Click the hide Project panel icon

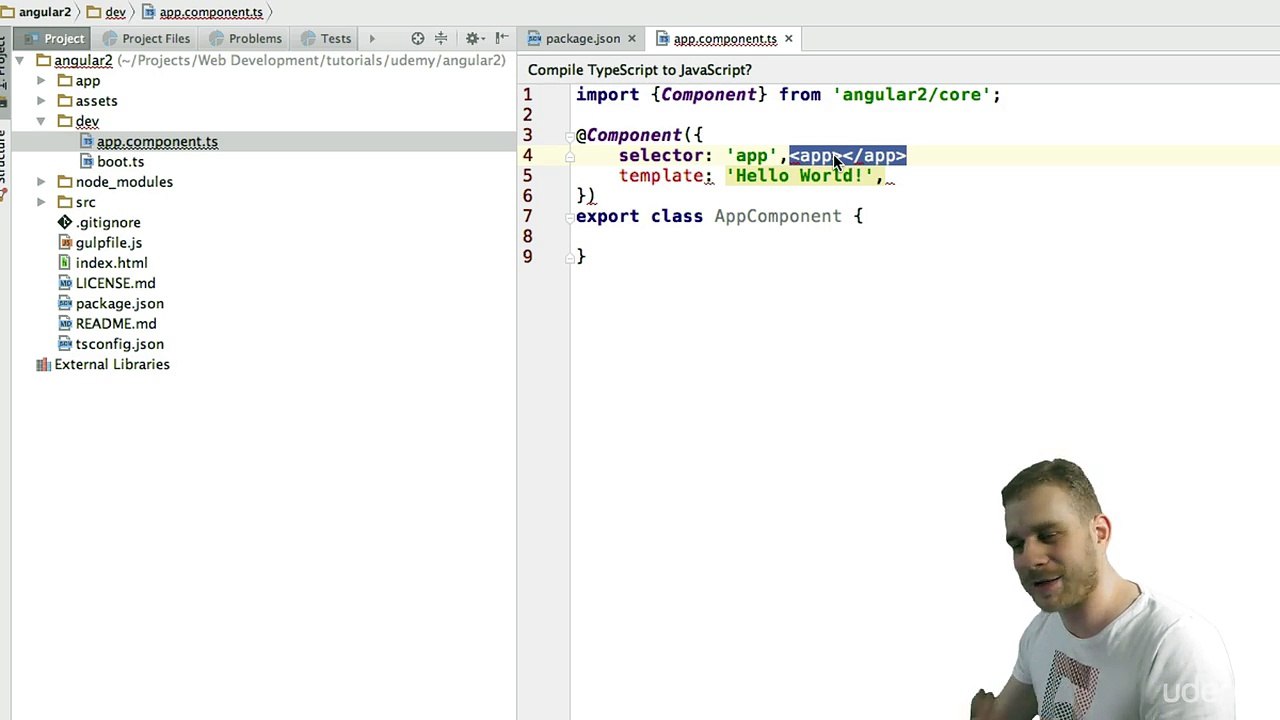(x=502, y=38)
